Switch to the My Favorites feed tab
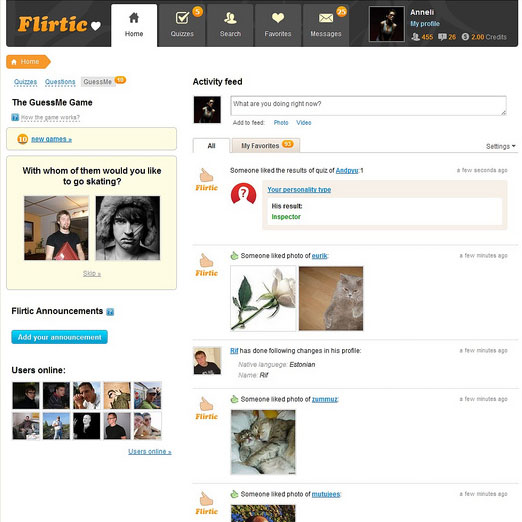The image size is (522, 522). coord(266,145)
